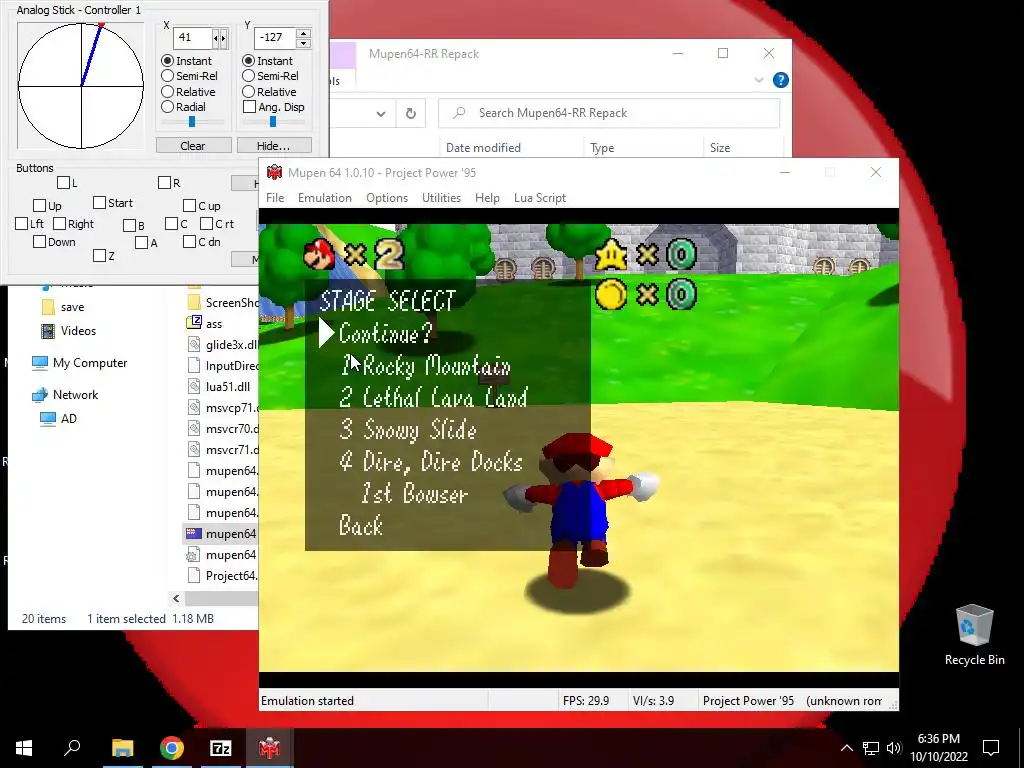Select the Videos folder icon in sidebar
This screenshot has width=1024, height=768.
point(48,331)
